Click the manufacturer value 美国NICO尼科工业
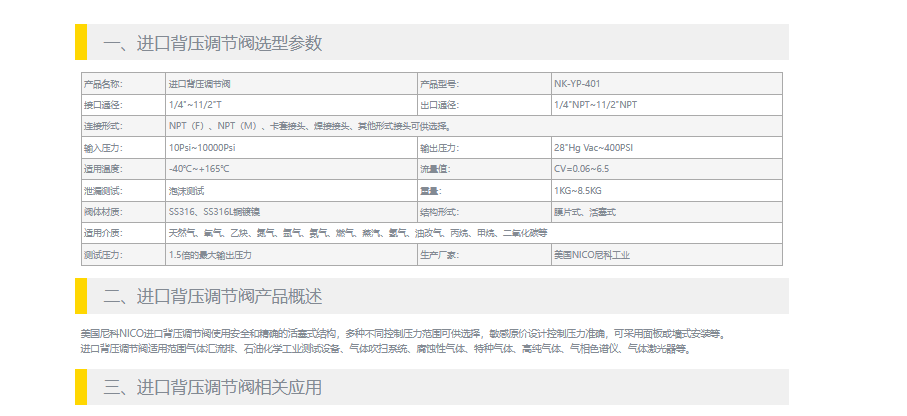907x416 pixels. coord(592,255)
